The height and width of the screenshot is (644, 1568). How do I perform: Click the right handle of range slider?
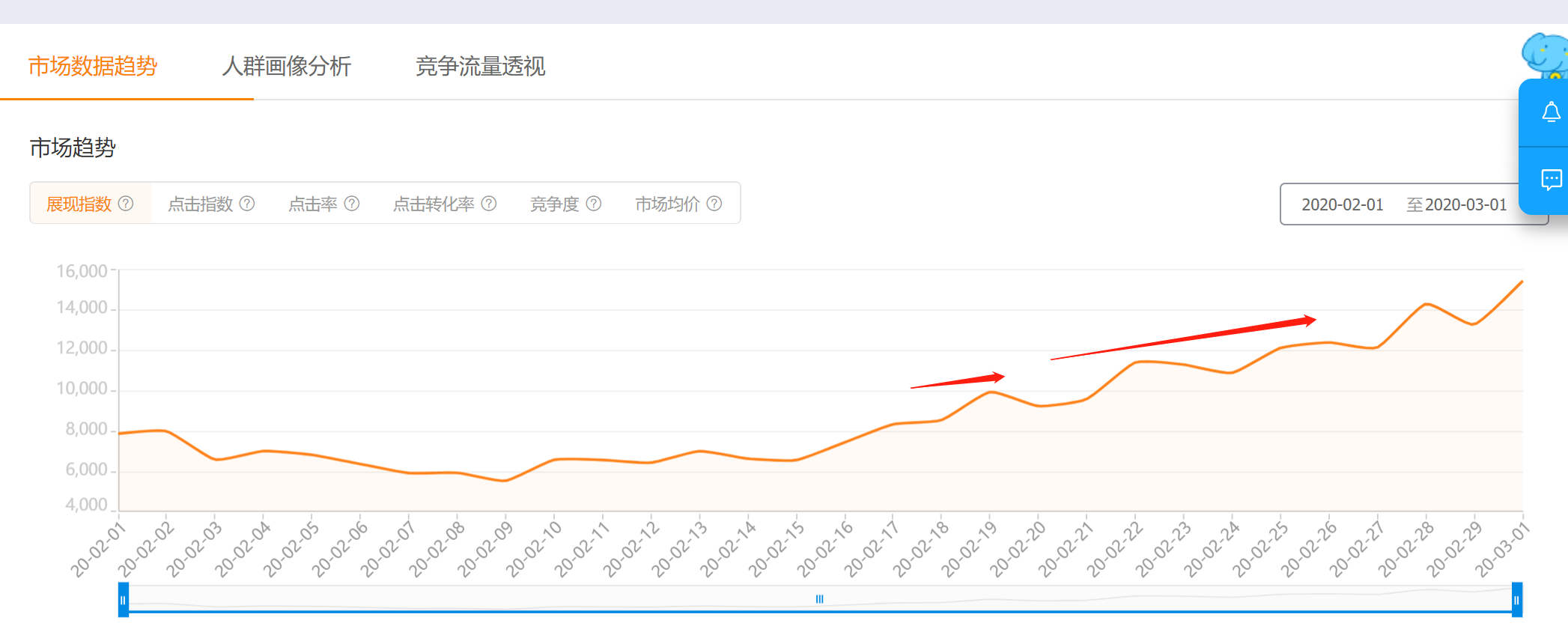(x=1517, y=600)
